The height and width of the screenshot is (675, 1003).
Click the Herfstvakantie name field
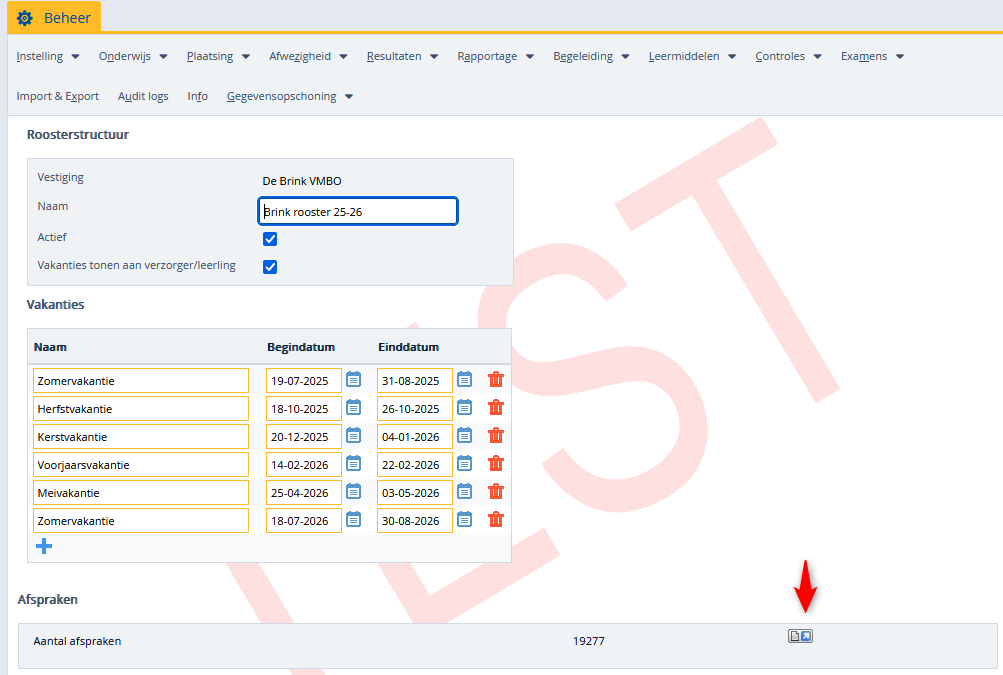click(141, 408)
